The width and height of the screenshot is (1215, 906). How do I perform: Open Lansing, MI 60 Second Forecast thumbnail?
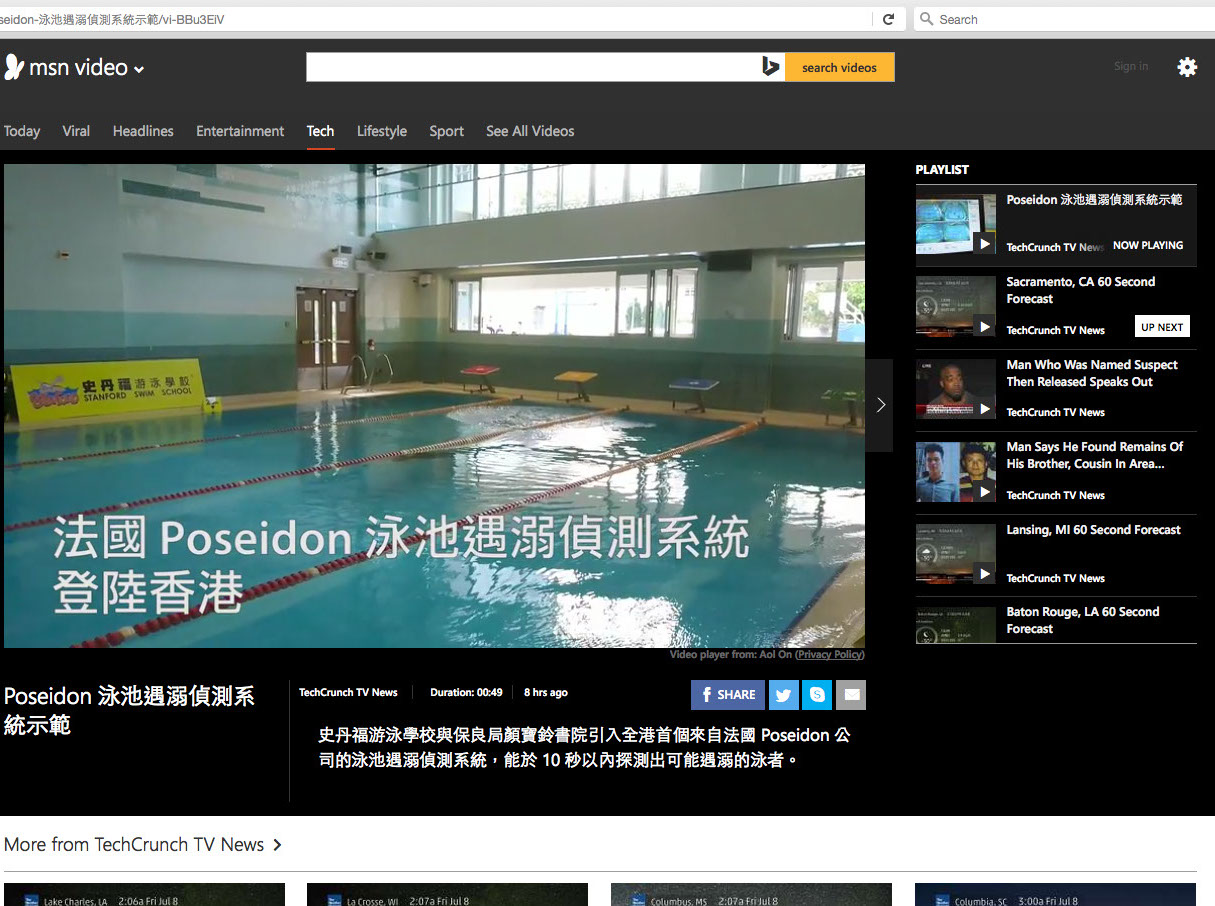[955, 554]
